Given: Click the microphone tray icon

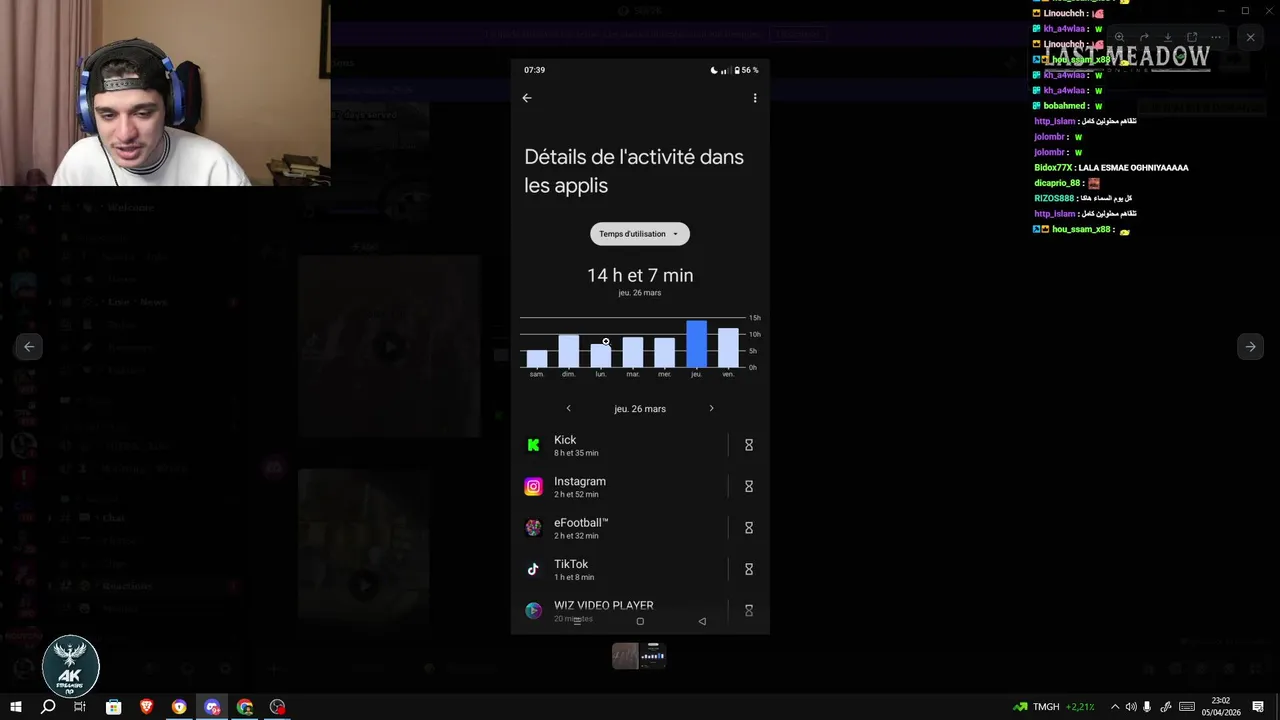Looking at the screenshot, I should [1148, 707].
